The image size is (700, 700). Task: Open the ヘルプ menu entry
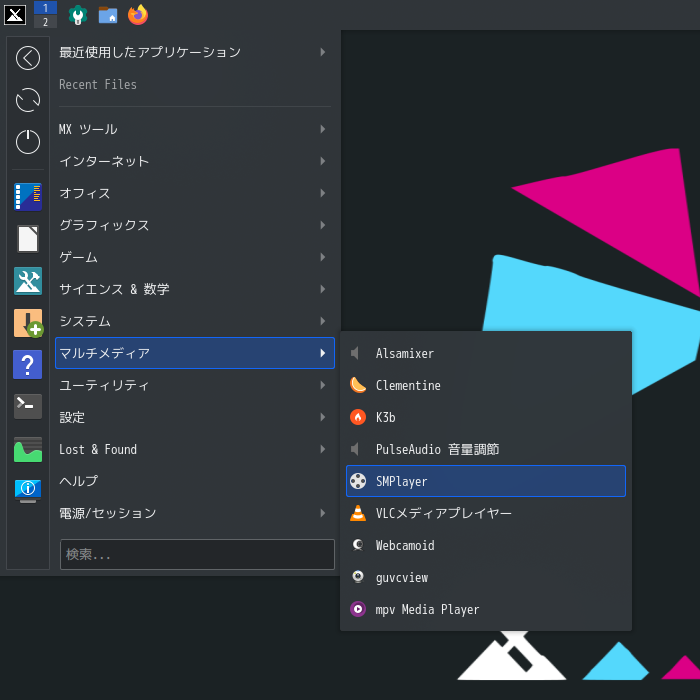(195, 481)
